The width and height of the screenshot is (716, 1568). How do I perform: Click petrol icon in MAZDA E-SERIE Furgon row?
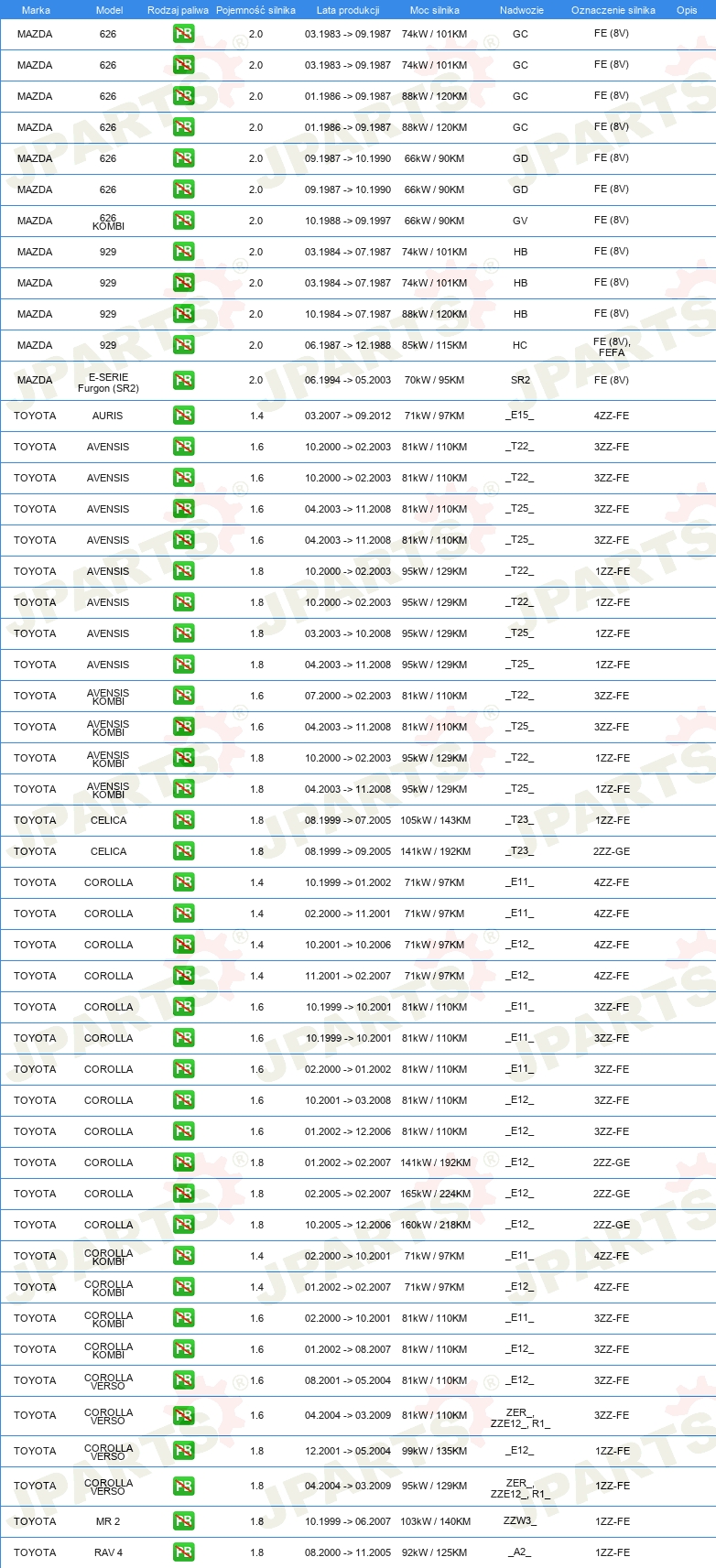click(x=184, y=380)
